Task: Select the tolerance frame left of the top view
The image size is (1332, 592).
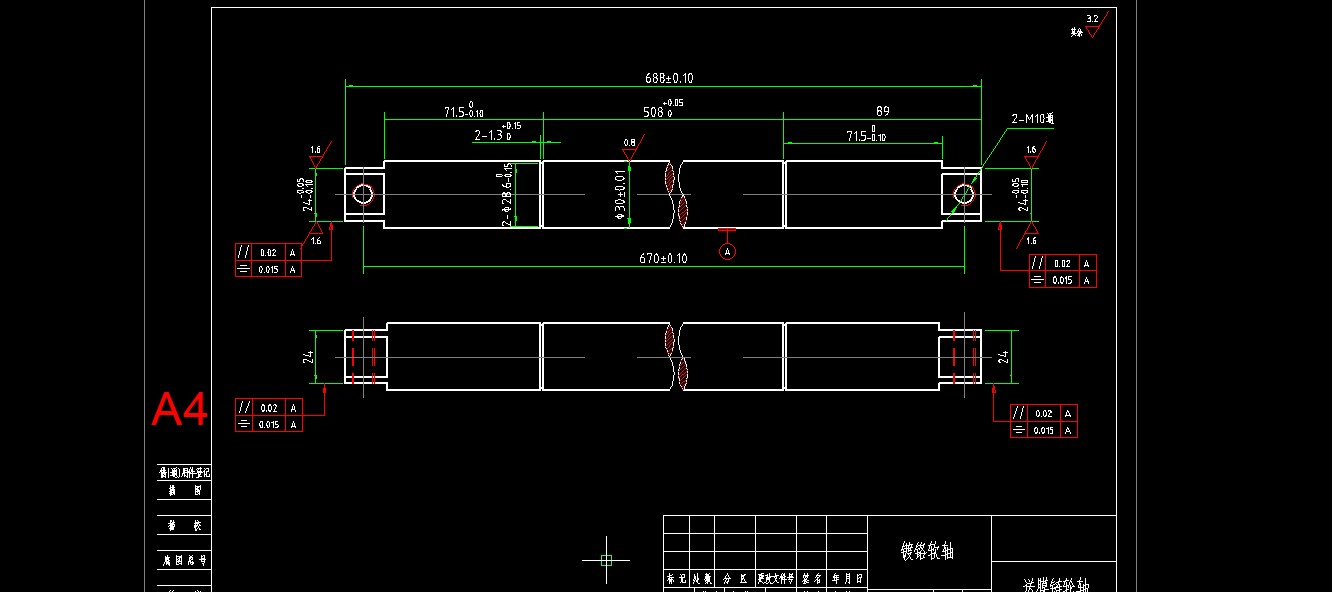Action: pyautogui.click(x=268, y=260)
